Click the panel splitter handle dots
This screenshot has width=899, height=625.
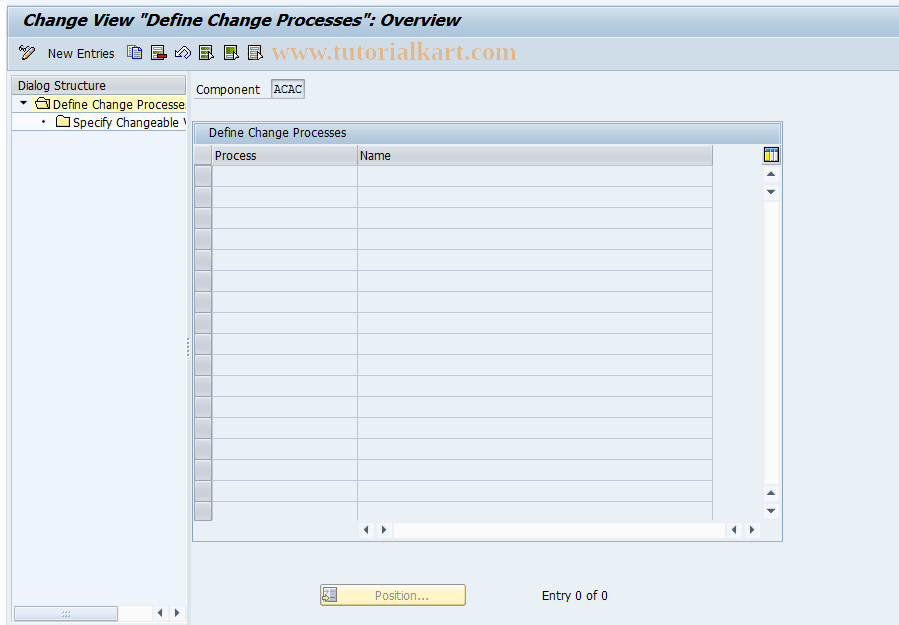tap(188, 347)
